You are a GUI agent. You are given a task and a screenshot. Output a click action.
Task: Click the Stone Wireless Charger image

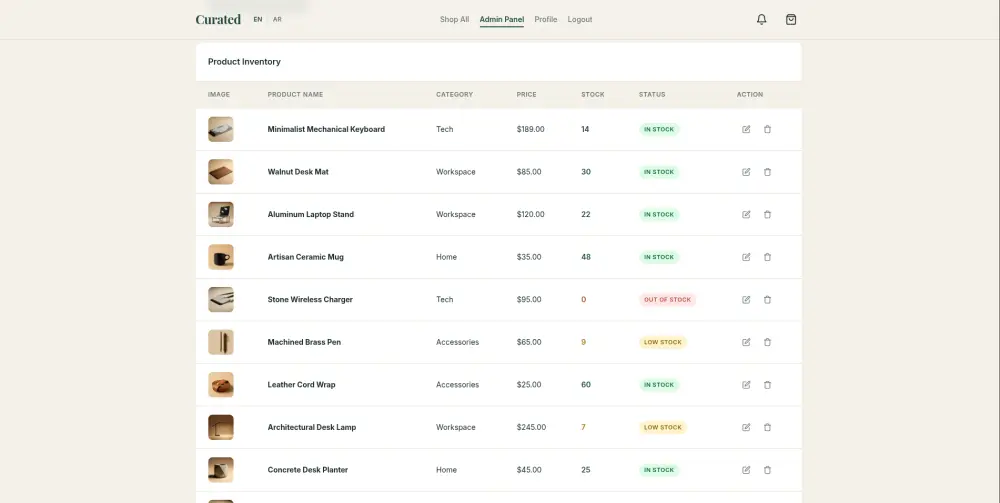pos(221,300)
